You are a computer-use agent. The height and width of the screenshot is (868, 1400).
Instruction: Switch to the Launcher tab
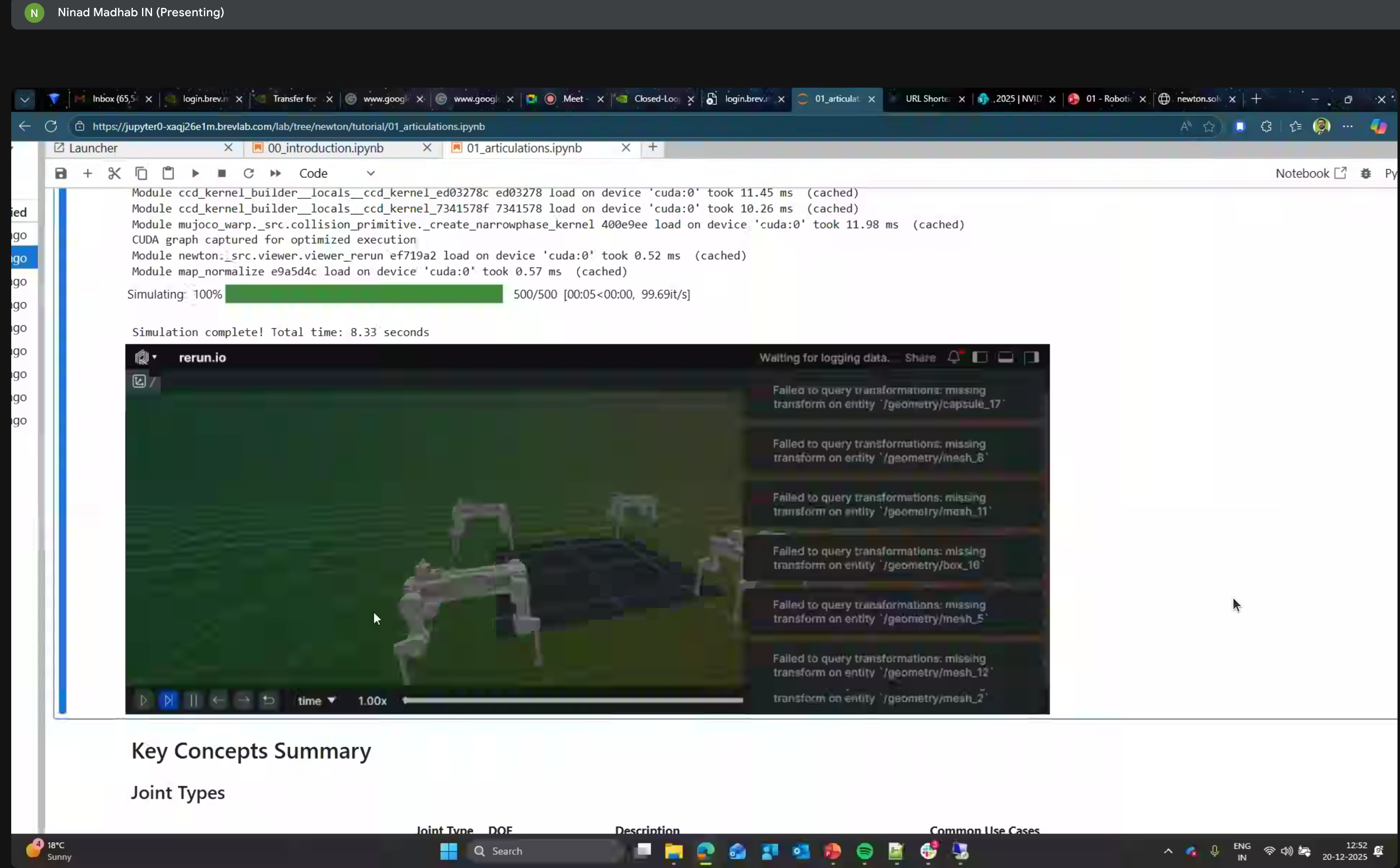pos(93,148)
